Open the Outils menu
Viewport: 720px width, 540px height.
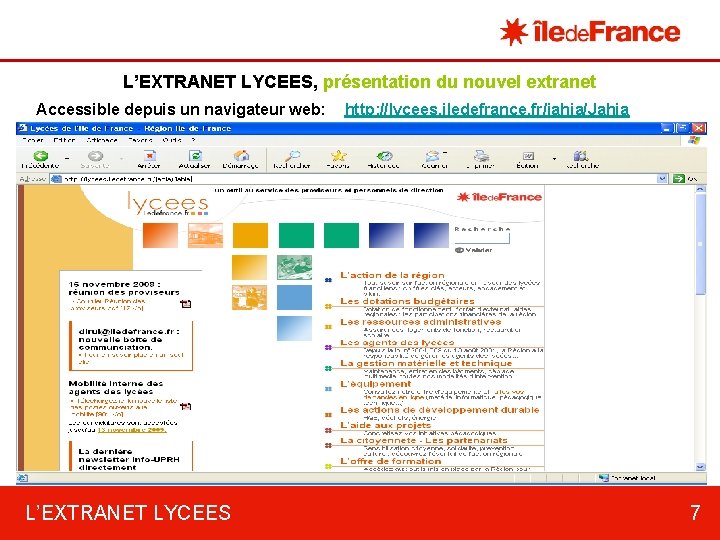click(x=171, y=140)
